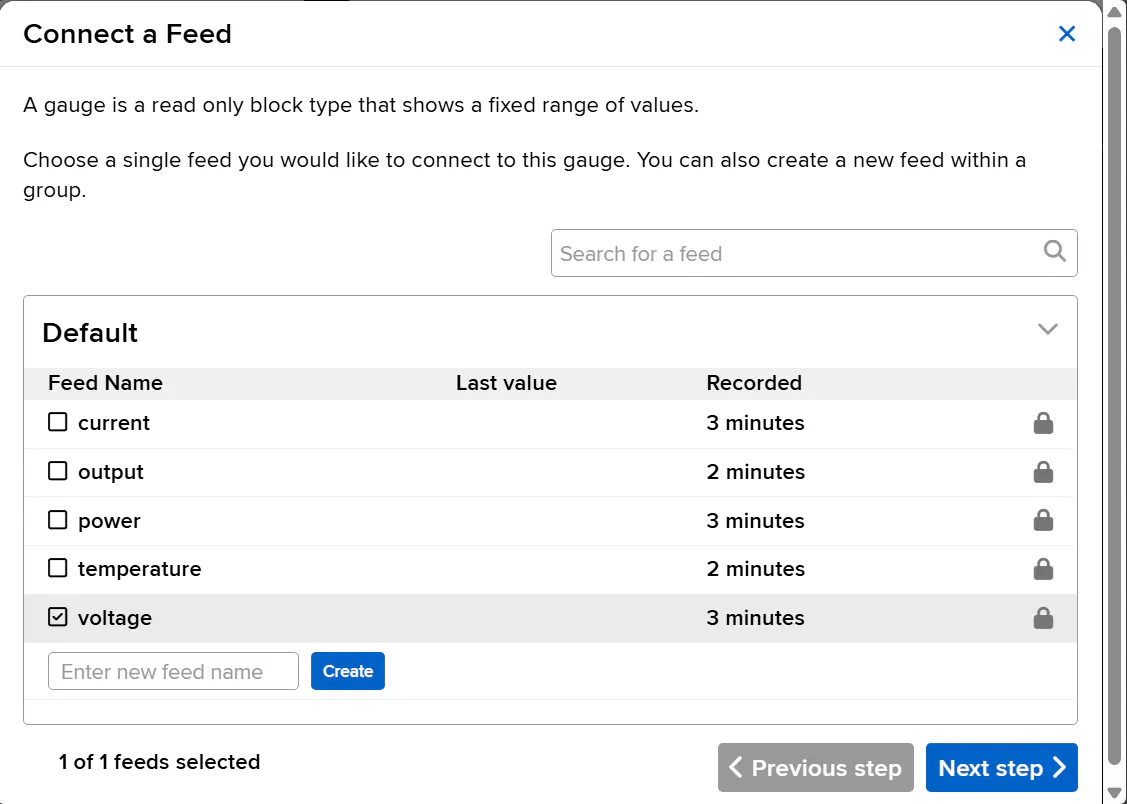Check the output feed checkbox
The height and width of the screenshot is (804, 1127).
58,471
